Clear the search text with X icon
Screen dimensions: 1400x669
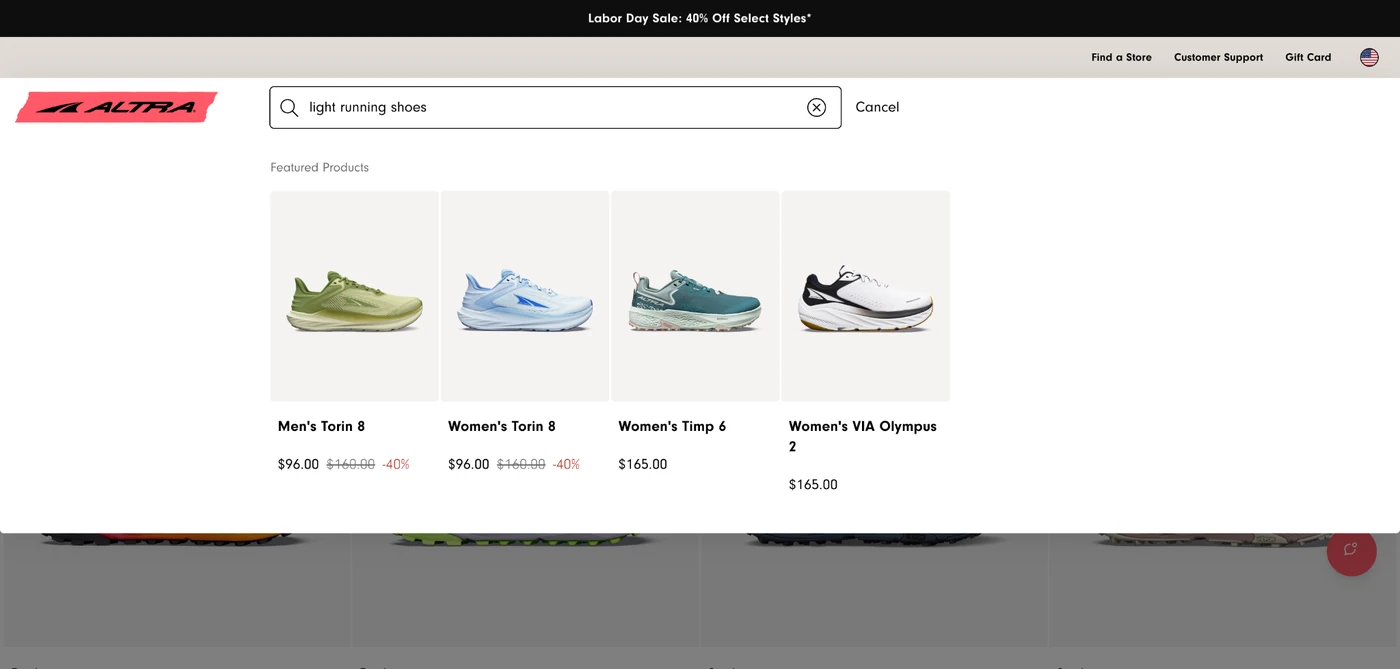pyautogui.click(x=817, y=107)
